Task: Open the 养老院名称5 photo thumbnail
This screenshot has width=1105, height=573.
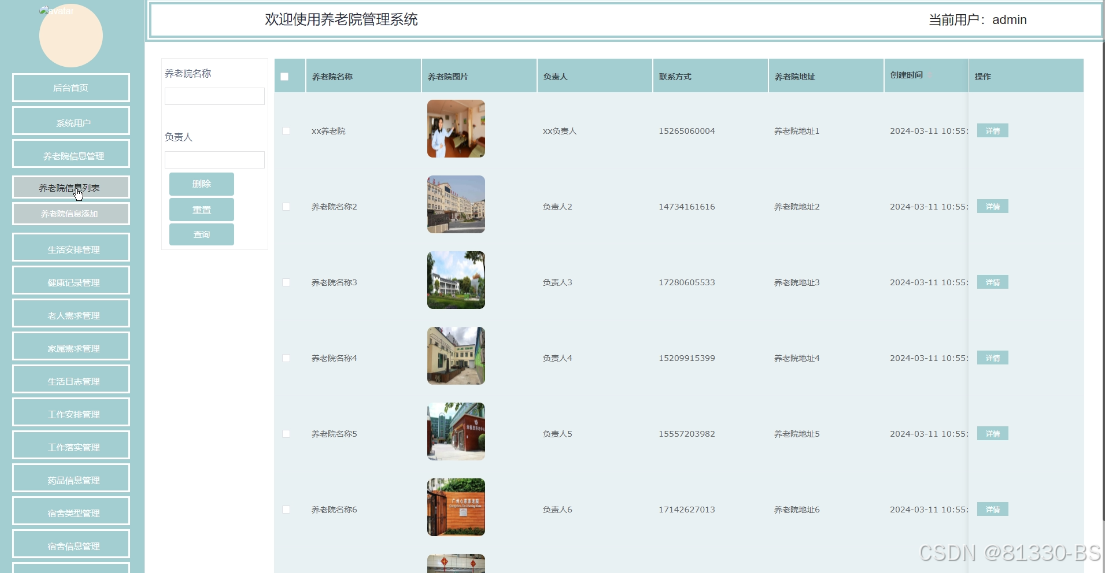Action: pos(456,431)
